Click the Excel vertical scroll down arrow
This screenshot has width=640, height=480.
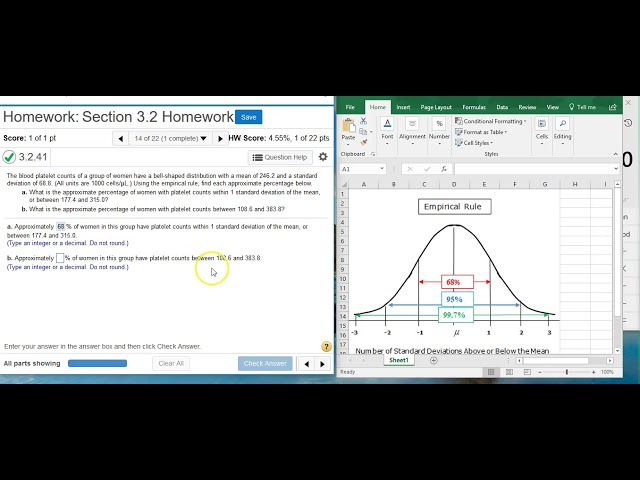617,351
